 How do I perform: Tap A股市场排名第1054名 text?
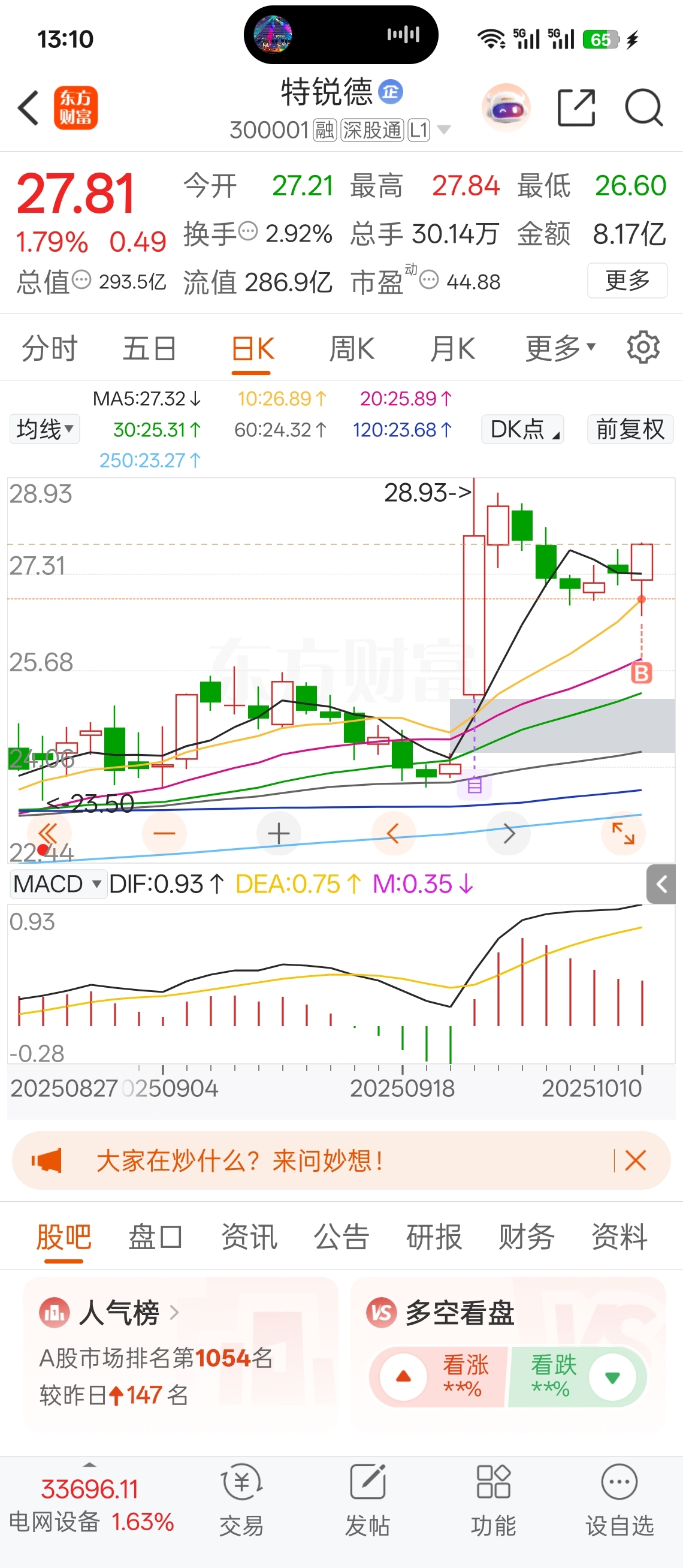point(156,1358)
